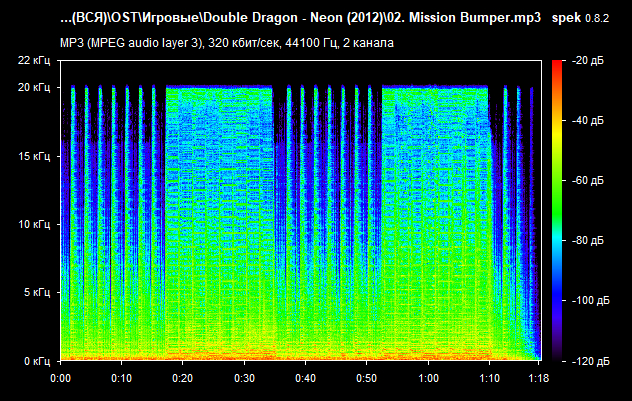Click the MP3 format description line

click(x=227, y=43)
